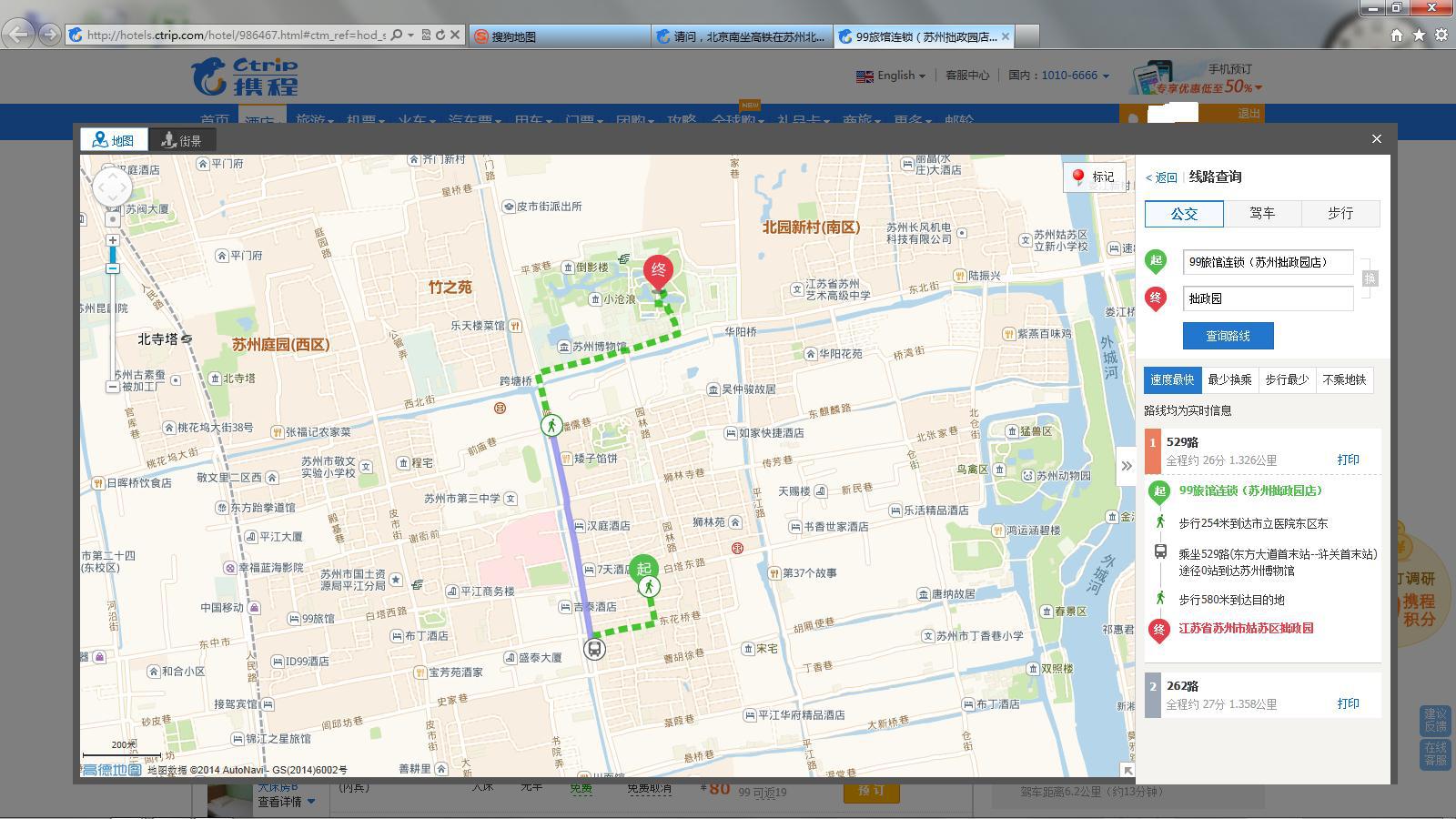Click the map pan direction control
This screenshot has width=1456, height=819.
[x=113, y=188]
